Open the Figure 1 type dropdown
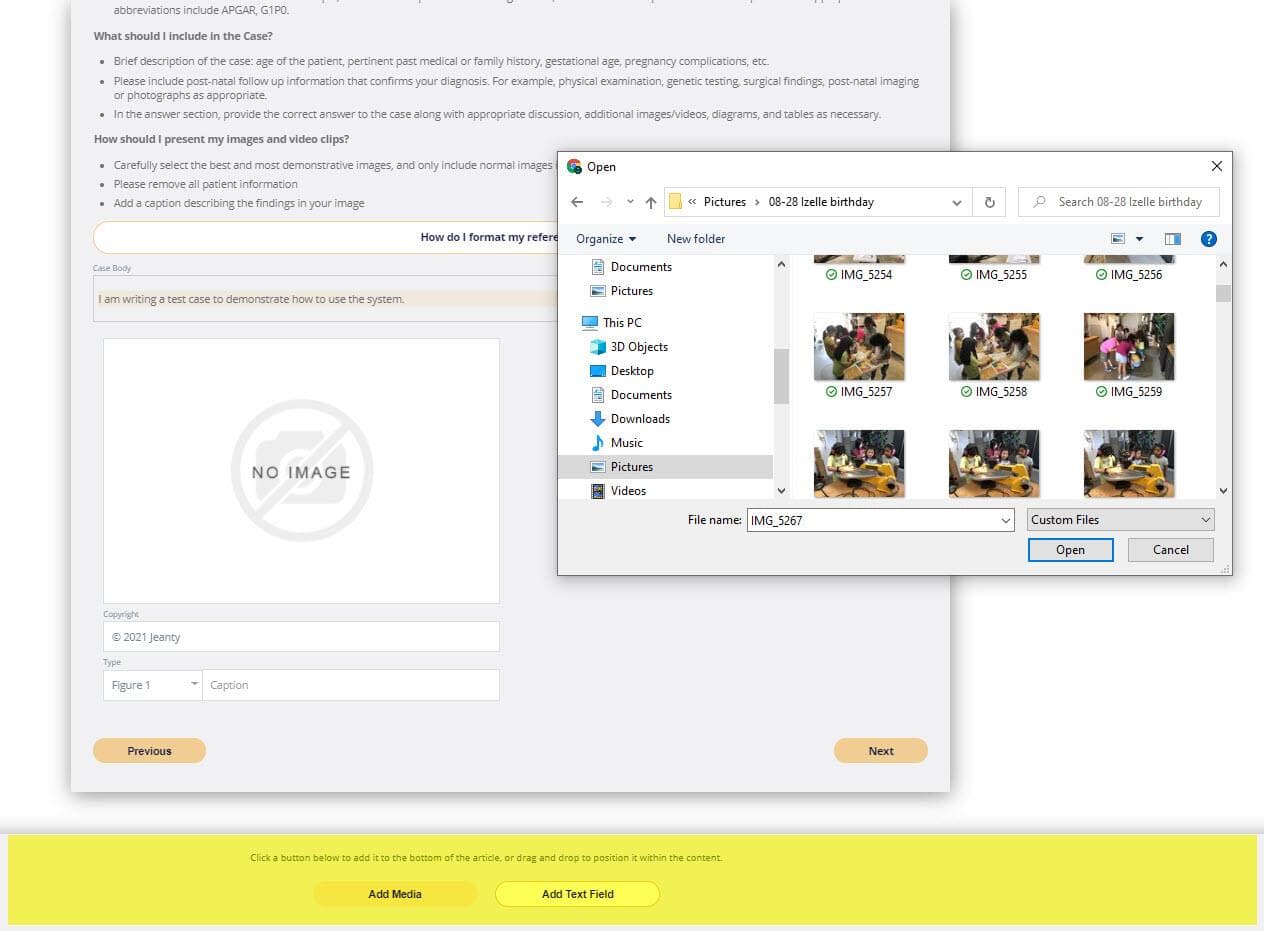 (x=153, y=685)
